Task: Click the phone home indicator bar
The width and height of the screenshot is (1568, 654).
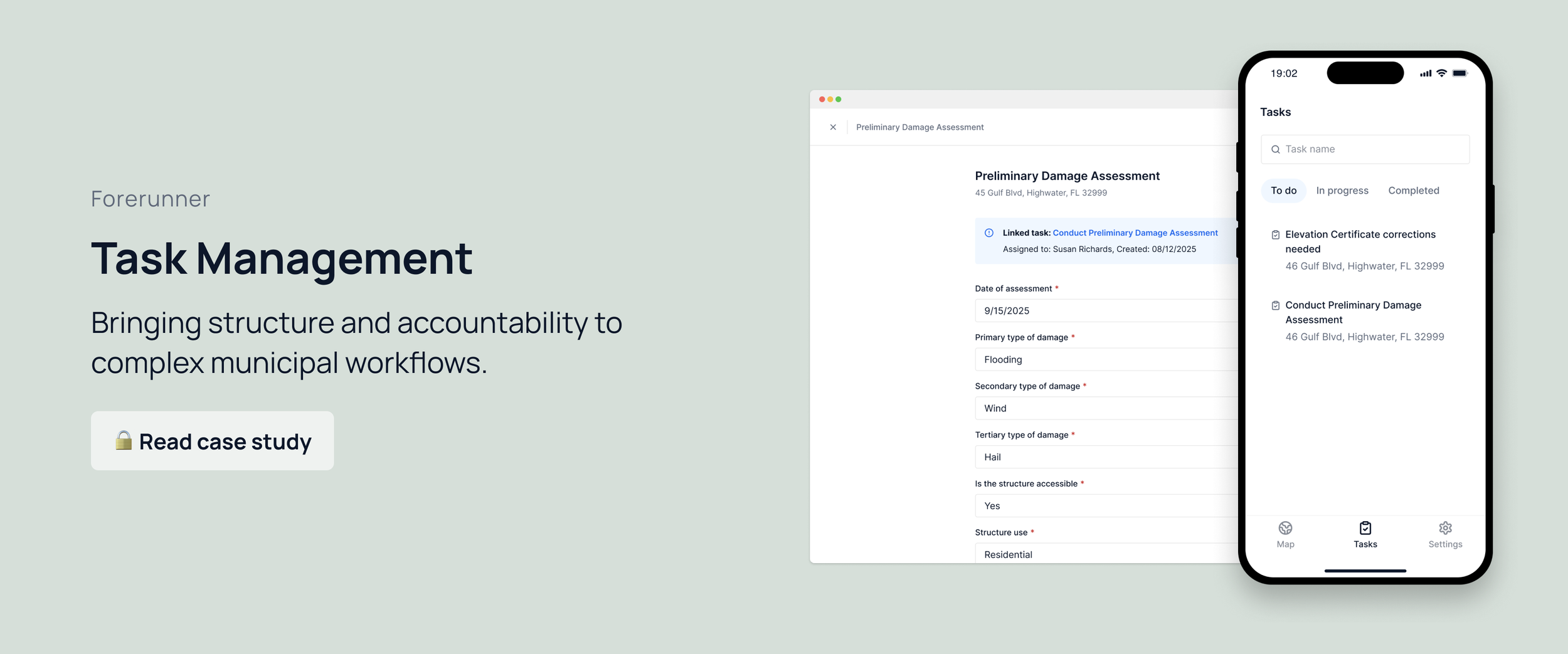Action: pos(1365,571)
